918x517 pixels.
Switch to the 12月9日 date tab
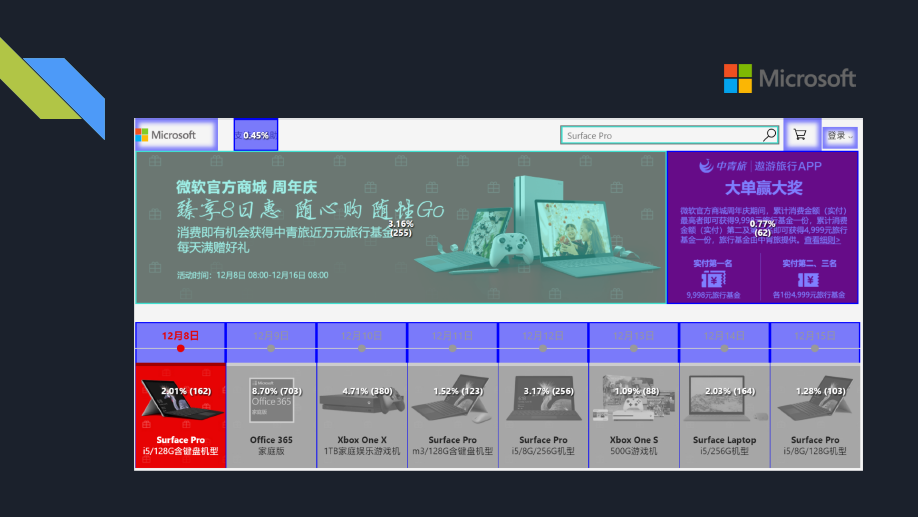coord(271,337)
